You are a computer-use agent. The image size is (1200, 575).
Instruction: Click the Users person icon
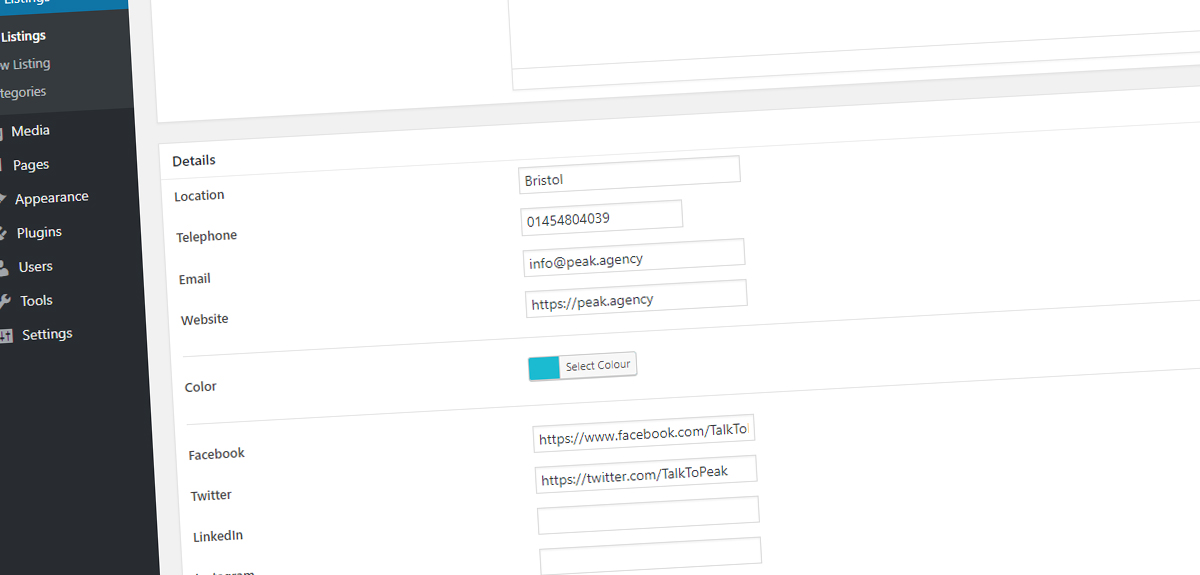(x=5, y=267)
